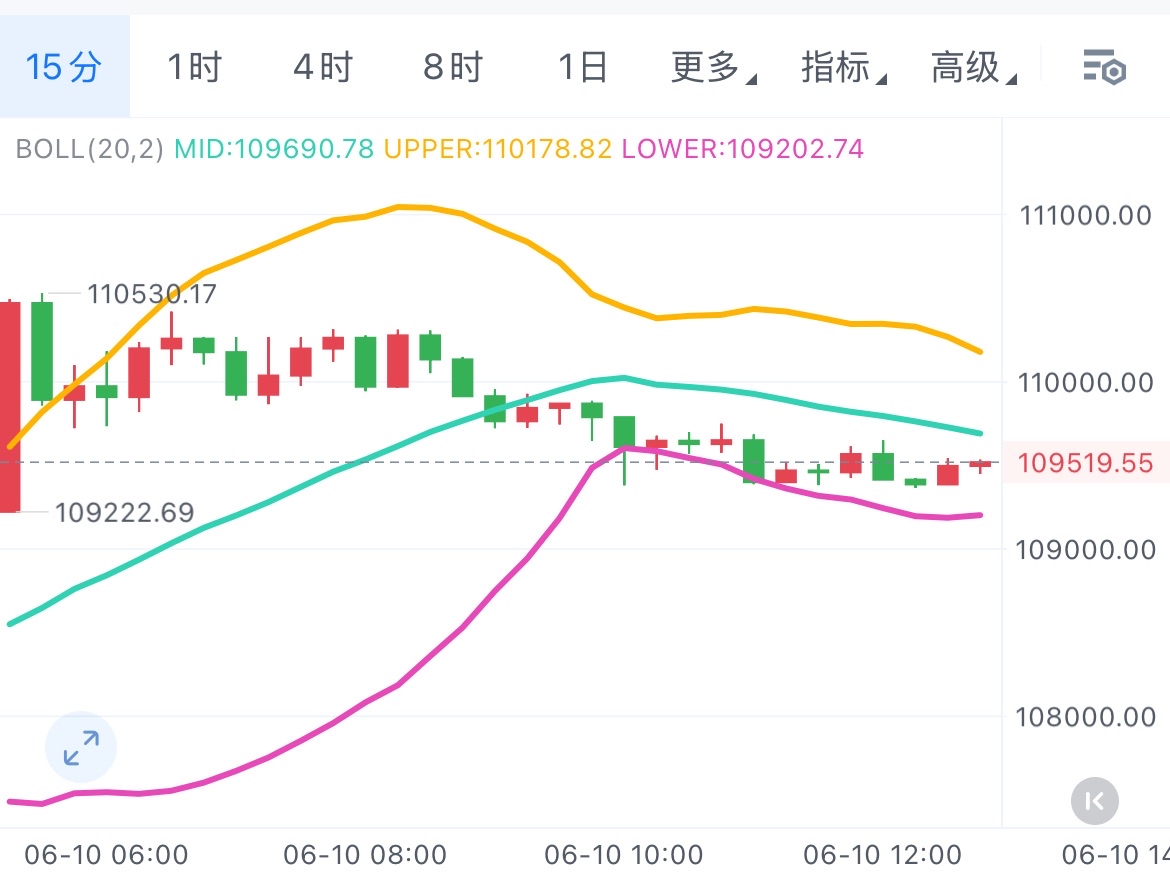This screenshot has height=876, width=1170.
Task: Click the 06-10 08:00 time label
Action: pyautogui.click(x=365, y=854)
